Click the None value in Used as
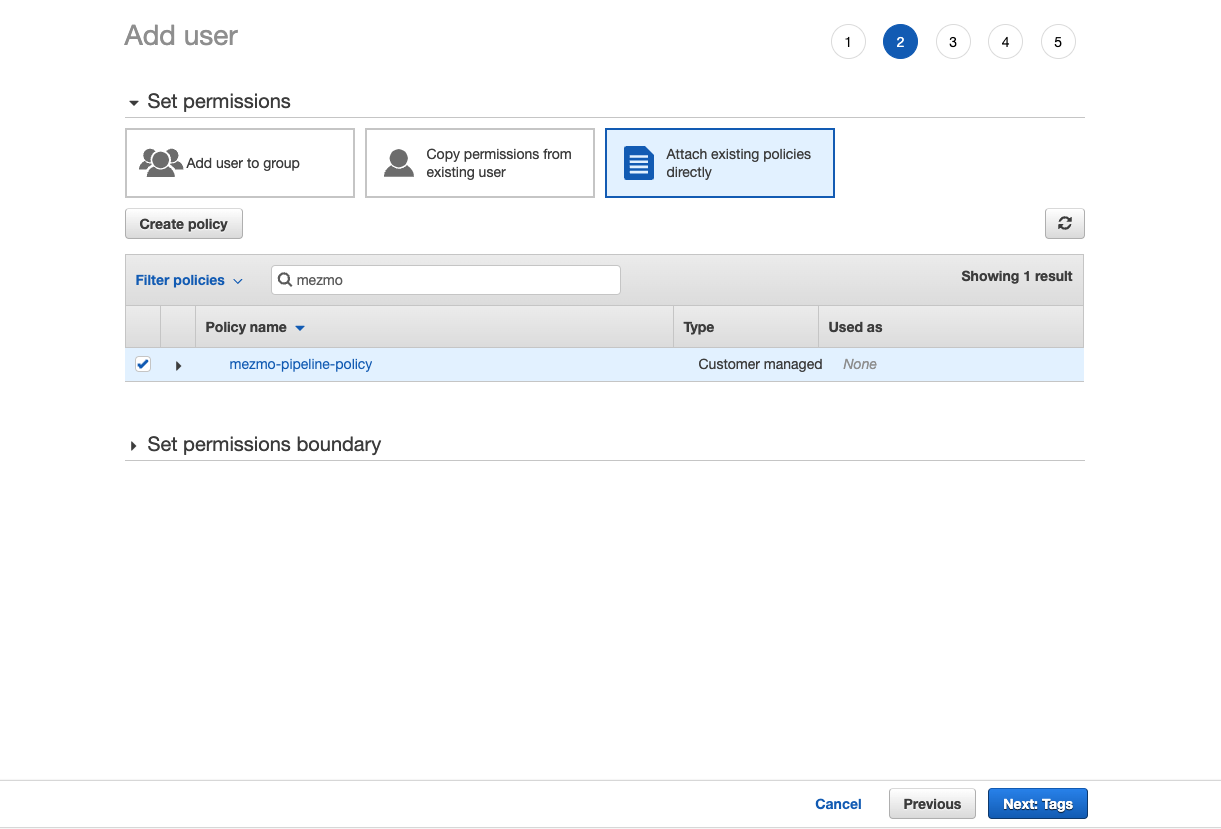1221x829 pixels. (x=860, y=364)
